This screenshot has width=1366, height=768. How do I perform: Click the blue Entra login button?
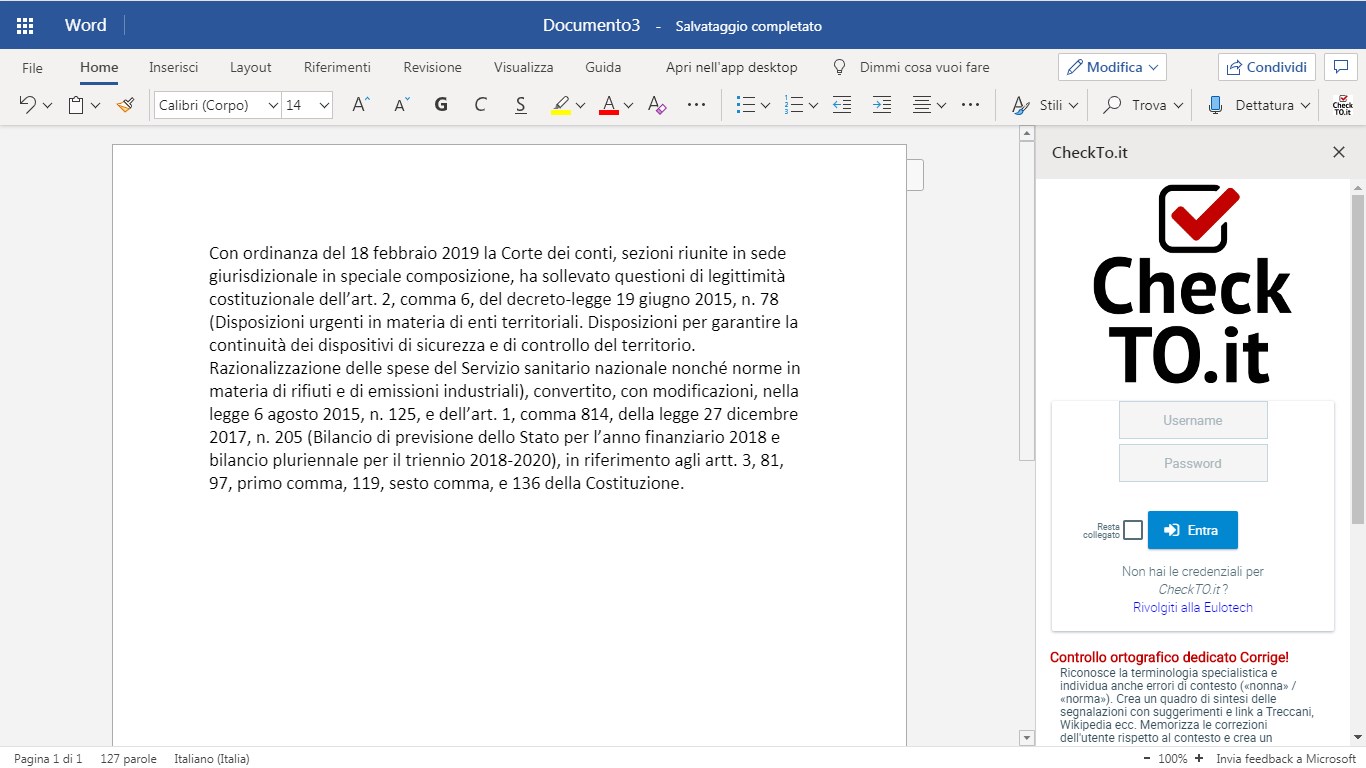[x=1193, y=530]
